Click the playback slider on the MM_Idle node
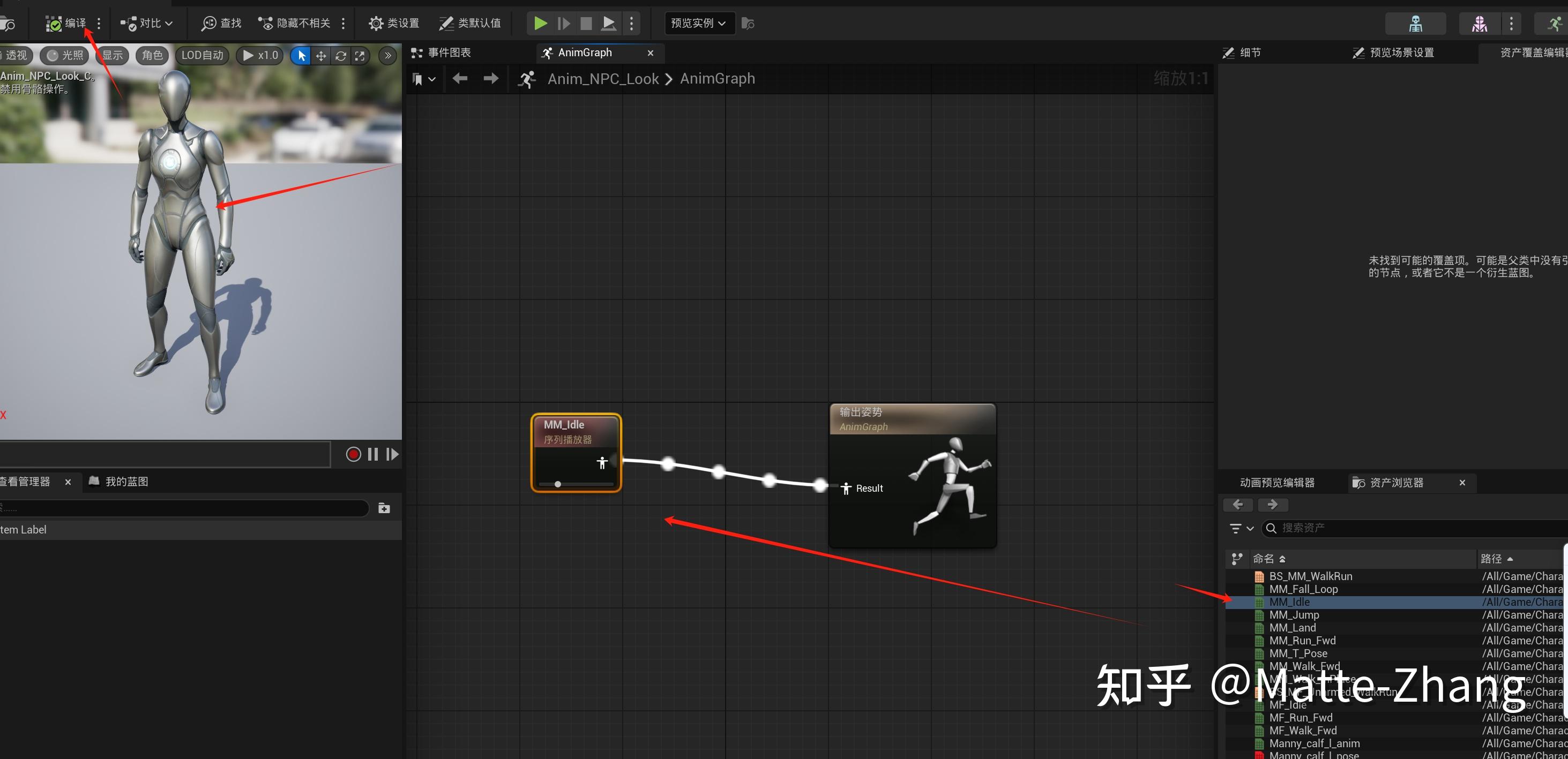The image size is (1568, 759). pyautogui.click(x=557, y=484)
